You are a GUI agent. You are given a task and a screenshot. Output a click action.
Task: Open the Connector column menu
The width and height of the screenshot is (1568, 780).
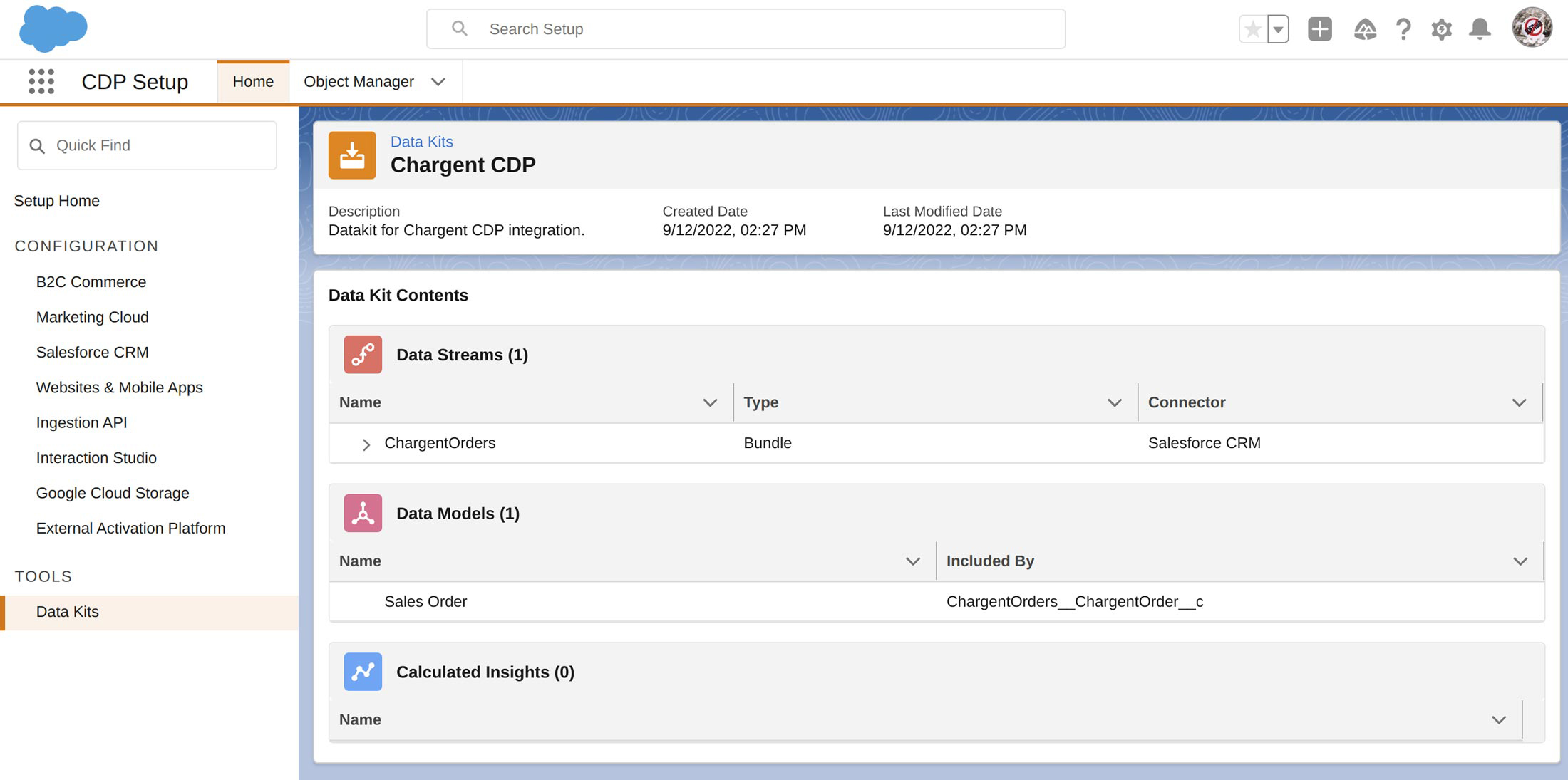(x=1519, y=403)
